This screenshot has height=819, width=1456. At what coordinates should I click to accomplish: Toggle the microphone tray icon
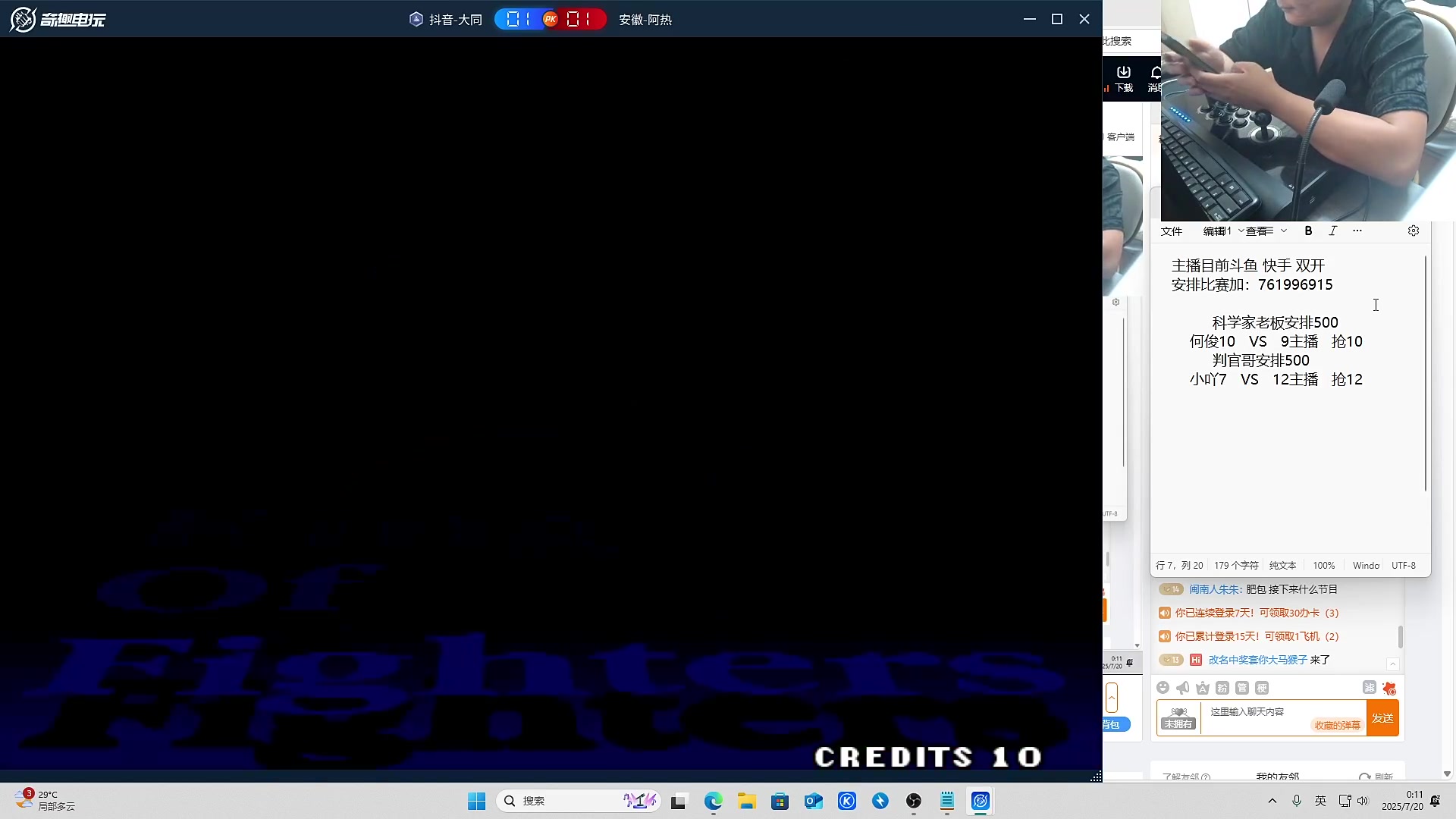(x=1297, y=801)
